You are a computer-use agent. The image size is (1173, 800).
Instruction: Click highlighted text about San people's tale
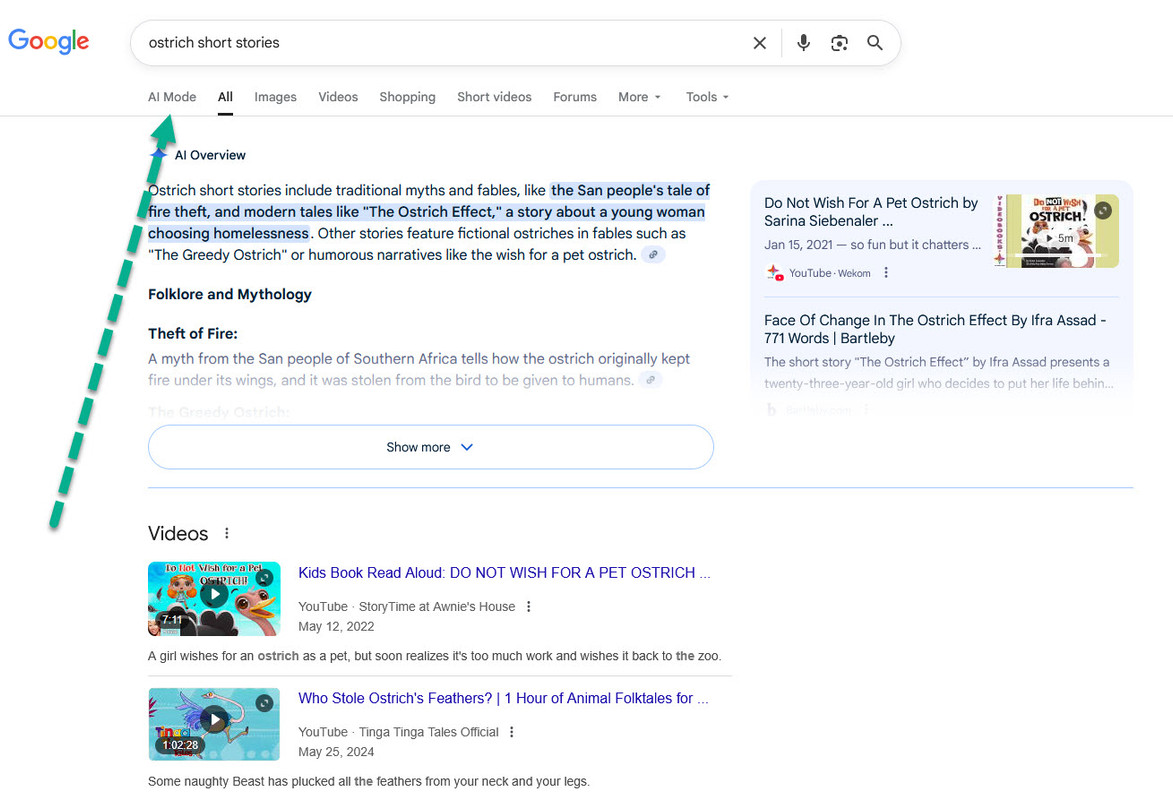click(x=429, y=212)
